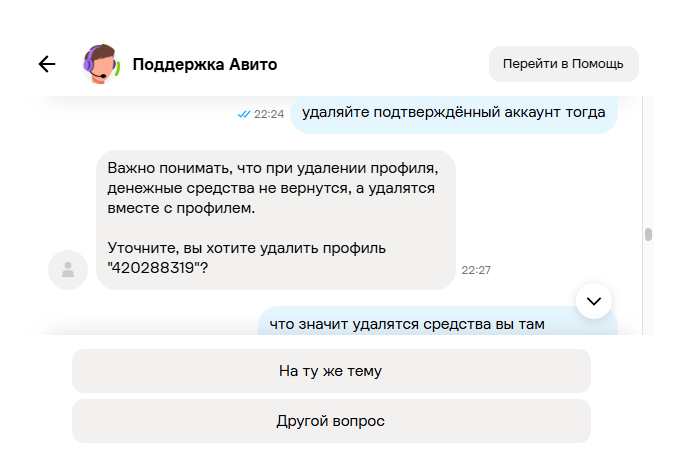The width and height of the screenshot is (684, 454).
Task: Click the gray user placeholder avatar
Action: click(68, 270)
